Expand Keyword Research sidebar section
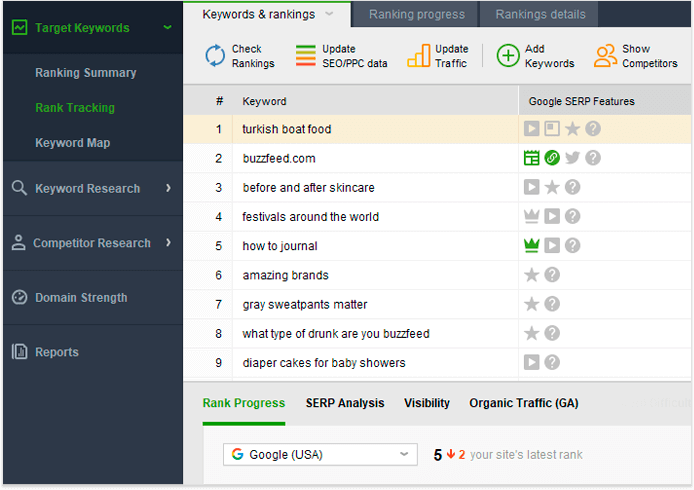694x490 pixels. [168, 188]
